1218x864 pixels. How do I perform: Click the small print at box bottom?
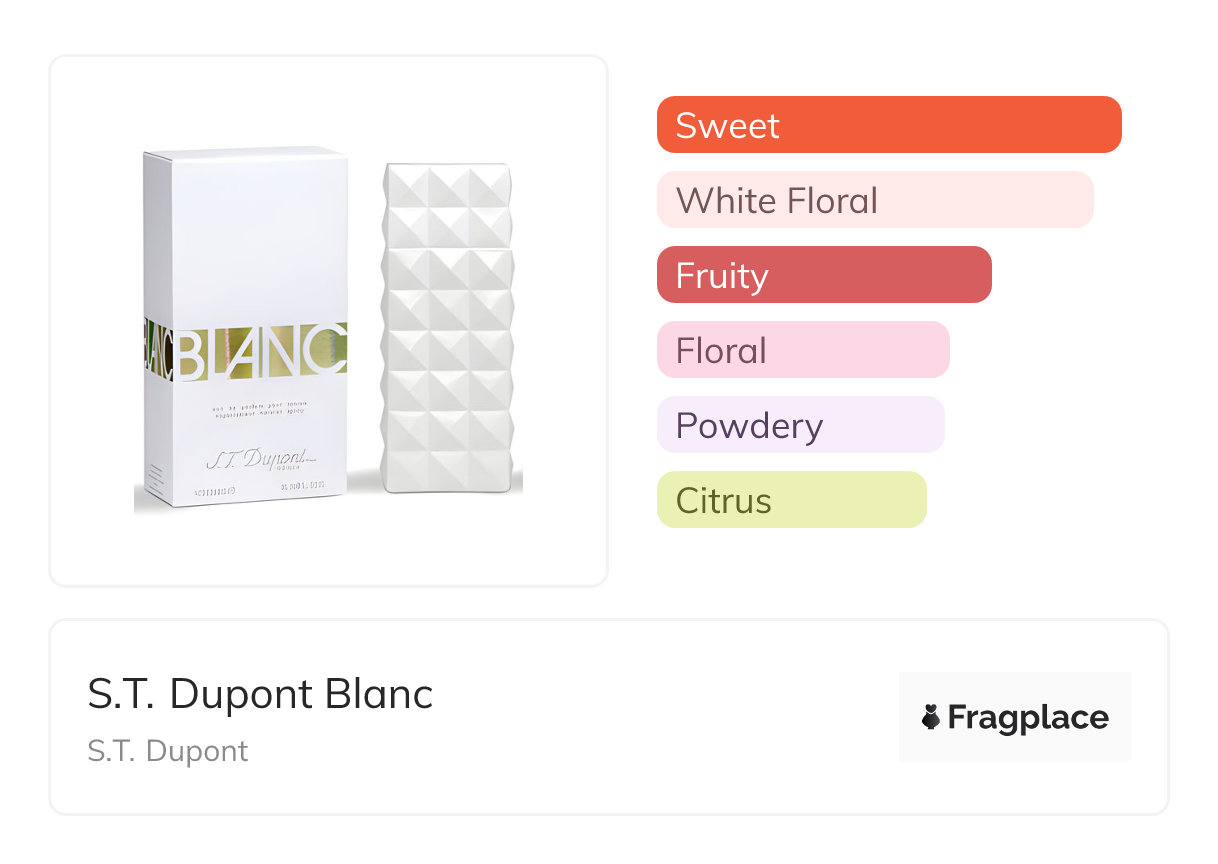(245, 490)
